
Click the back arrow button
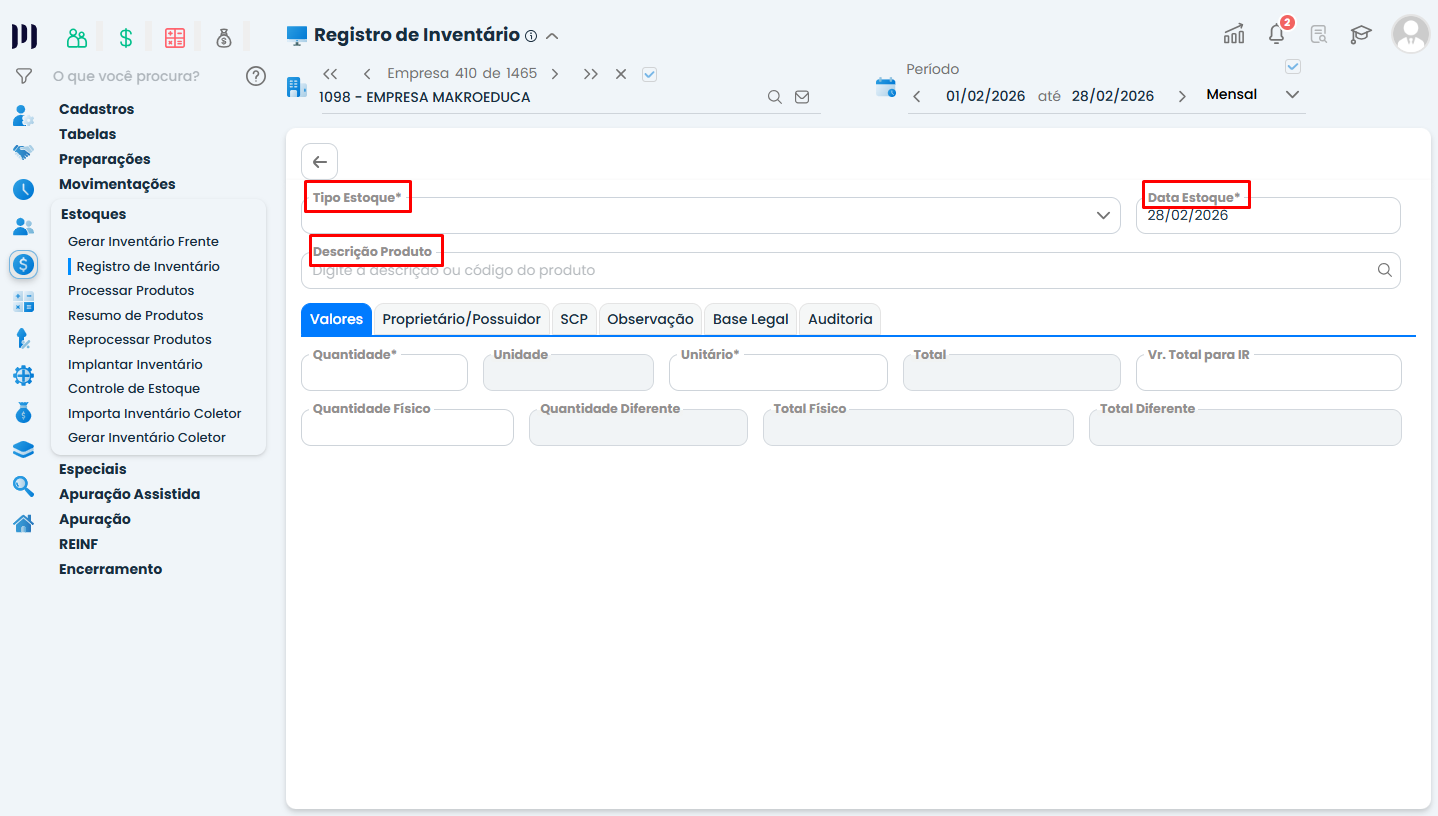pos(320,162)
